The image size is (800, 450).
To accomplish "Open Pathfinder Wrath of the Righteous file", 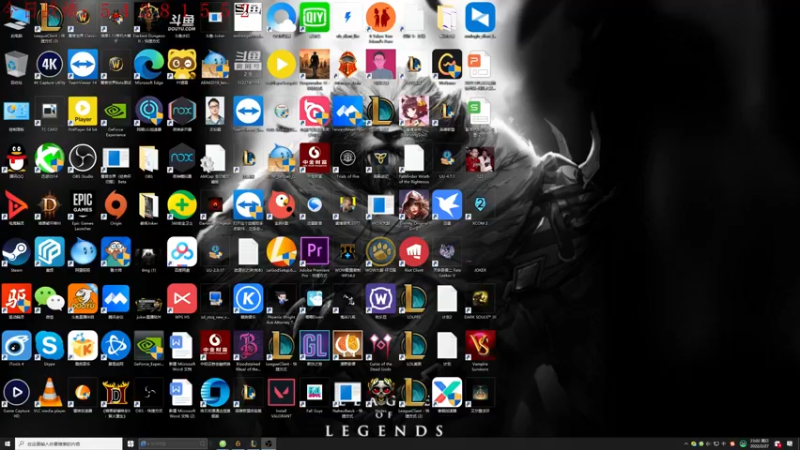I will [x=414, y=158].
